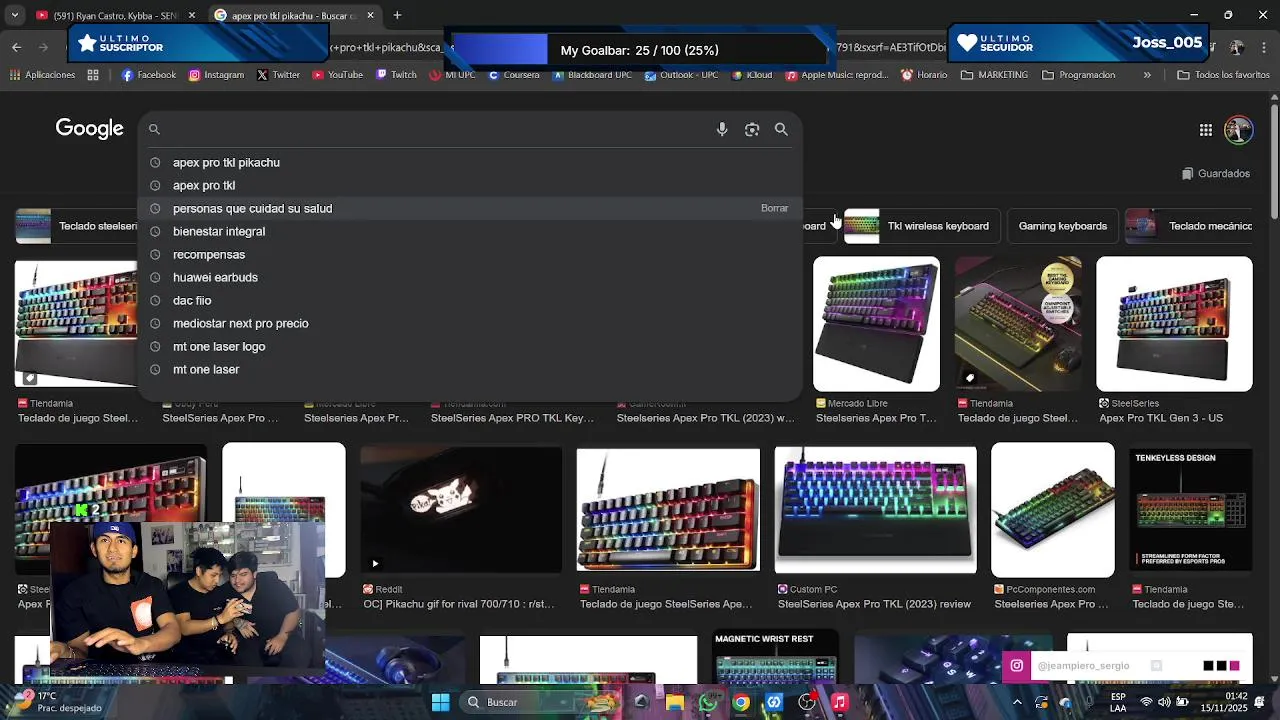1280x720 pixels.
Task: Open the MARKETING bookmarks folder
Action: pos(994,75)
